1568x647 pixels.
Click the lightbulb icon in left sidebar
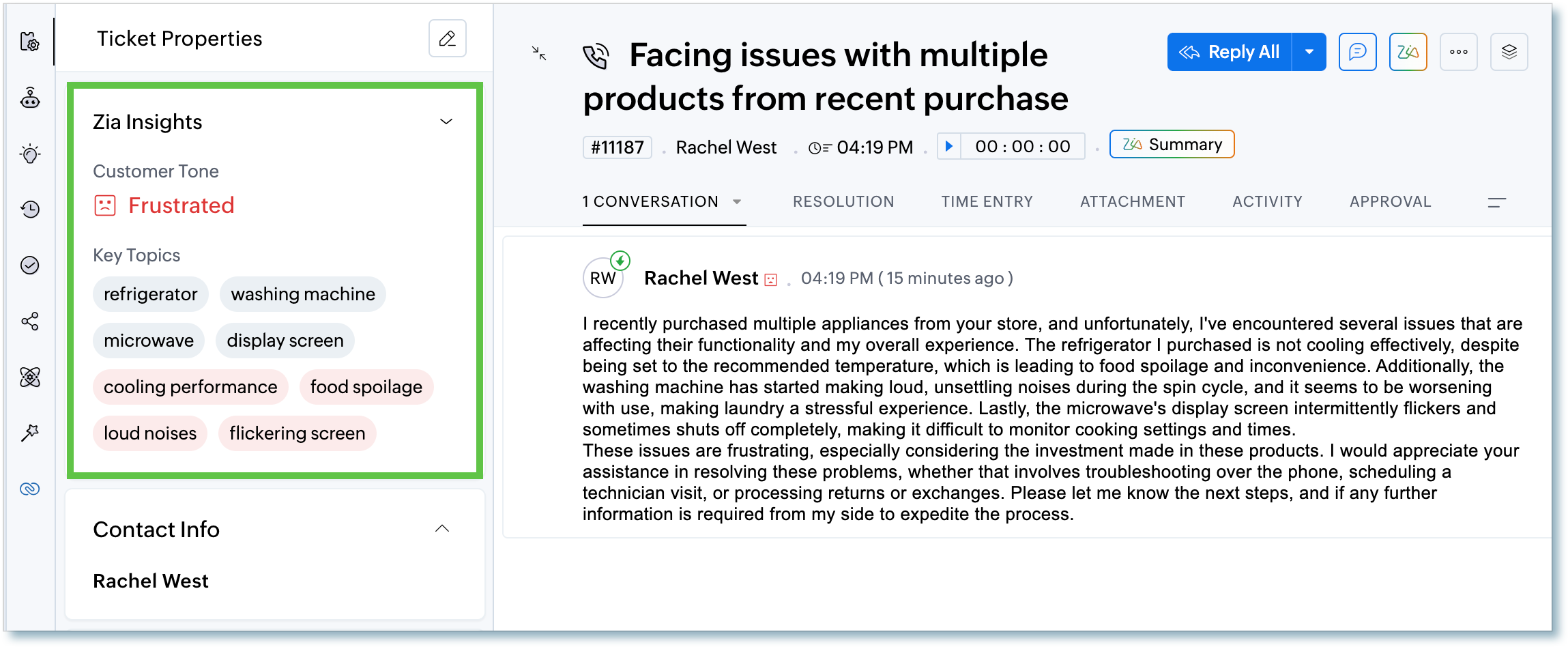[30, 154]
